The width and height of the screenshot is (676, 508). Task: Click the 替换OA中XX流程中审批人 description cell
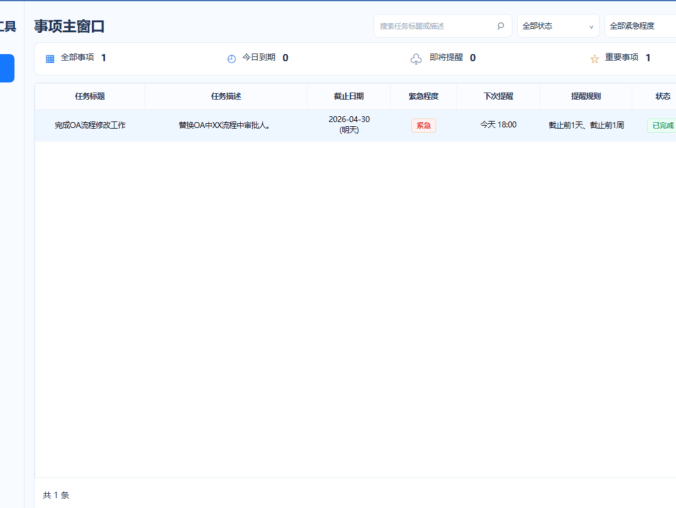coord(224,125)
